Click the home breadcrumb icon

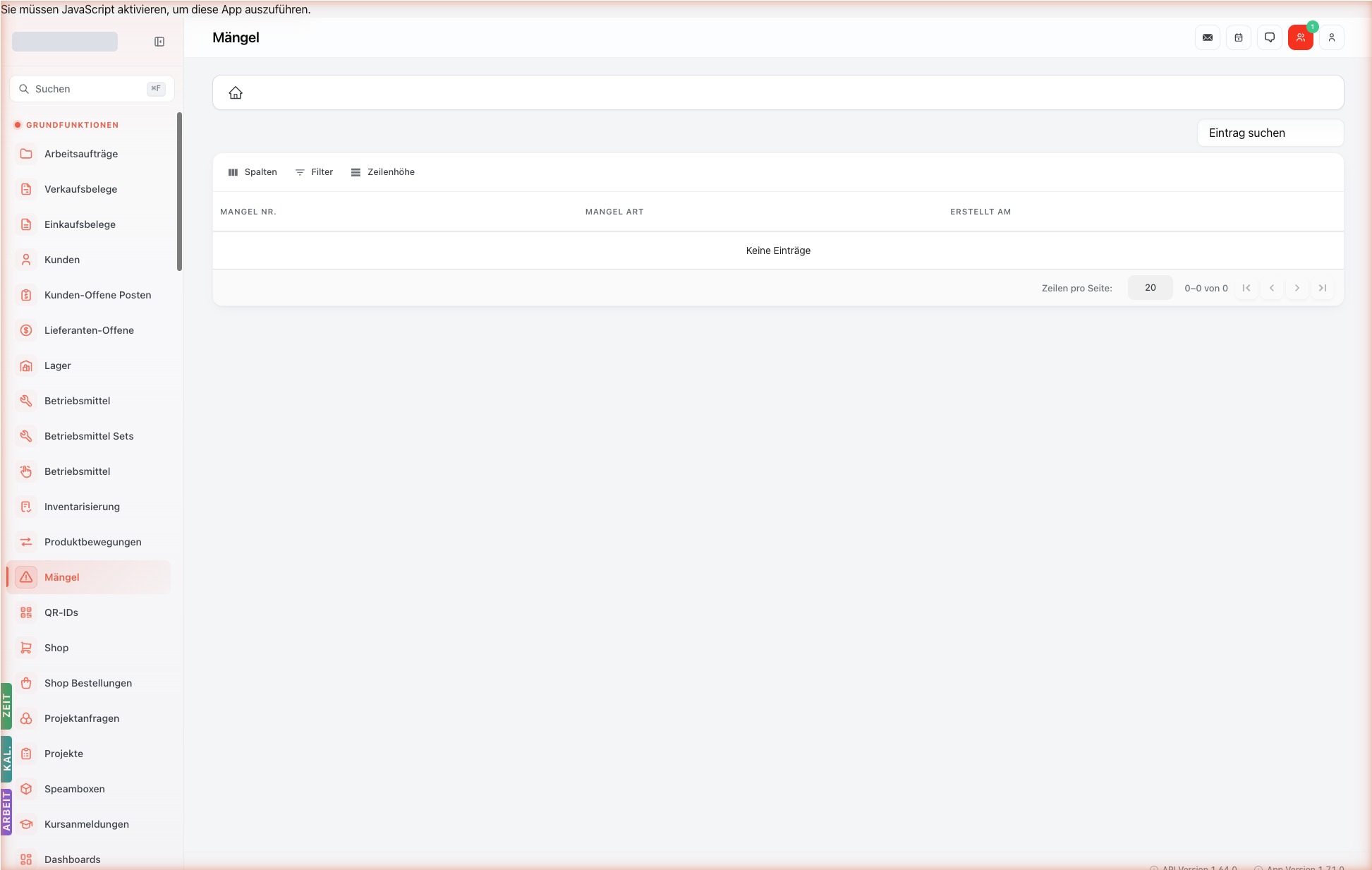click(x=236, y=92)
